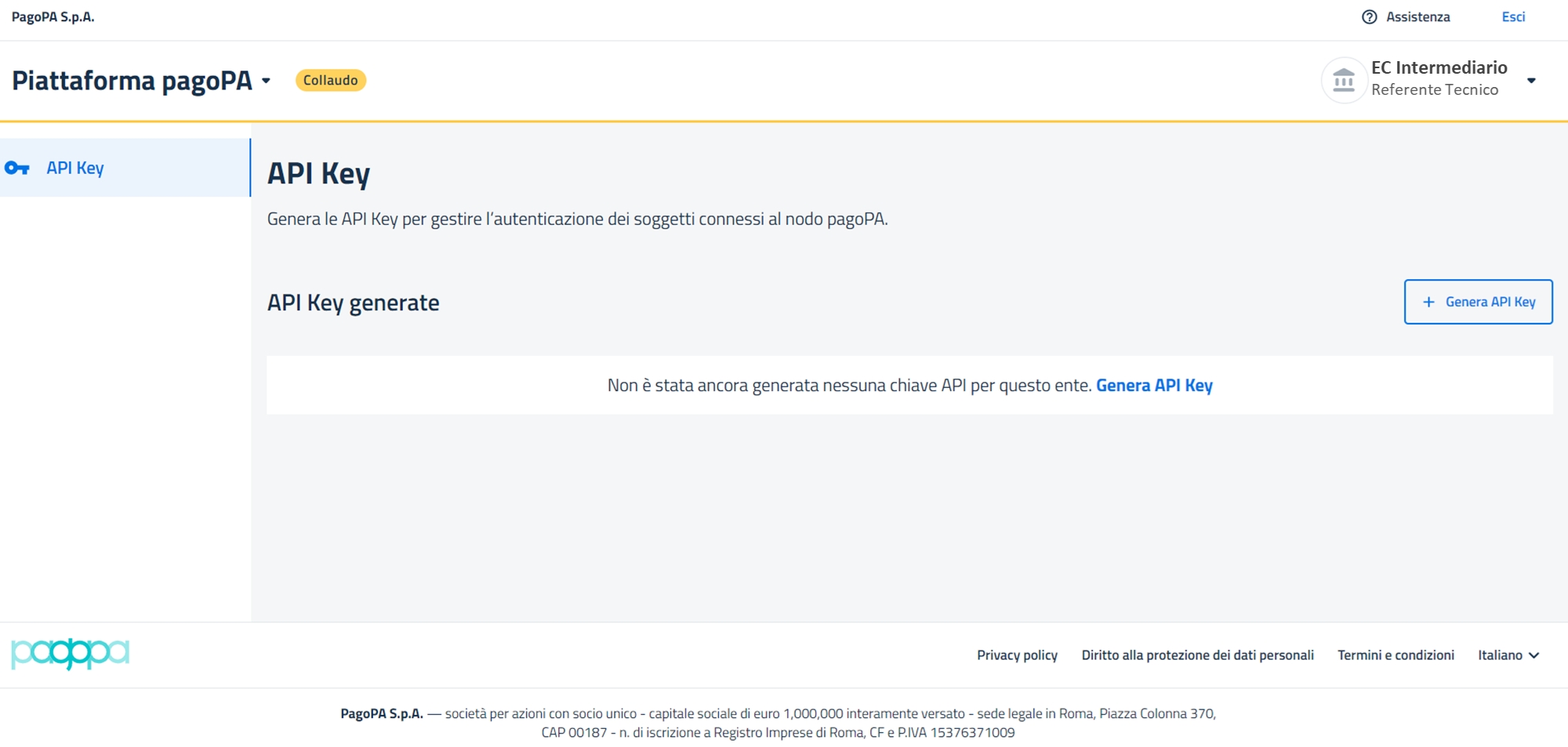
Task: Click the plus icon in Genera API Key button
Action: click(1428, 302)
